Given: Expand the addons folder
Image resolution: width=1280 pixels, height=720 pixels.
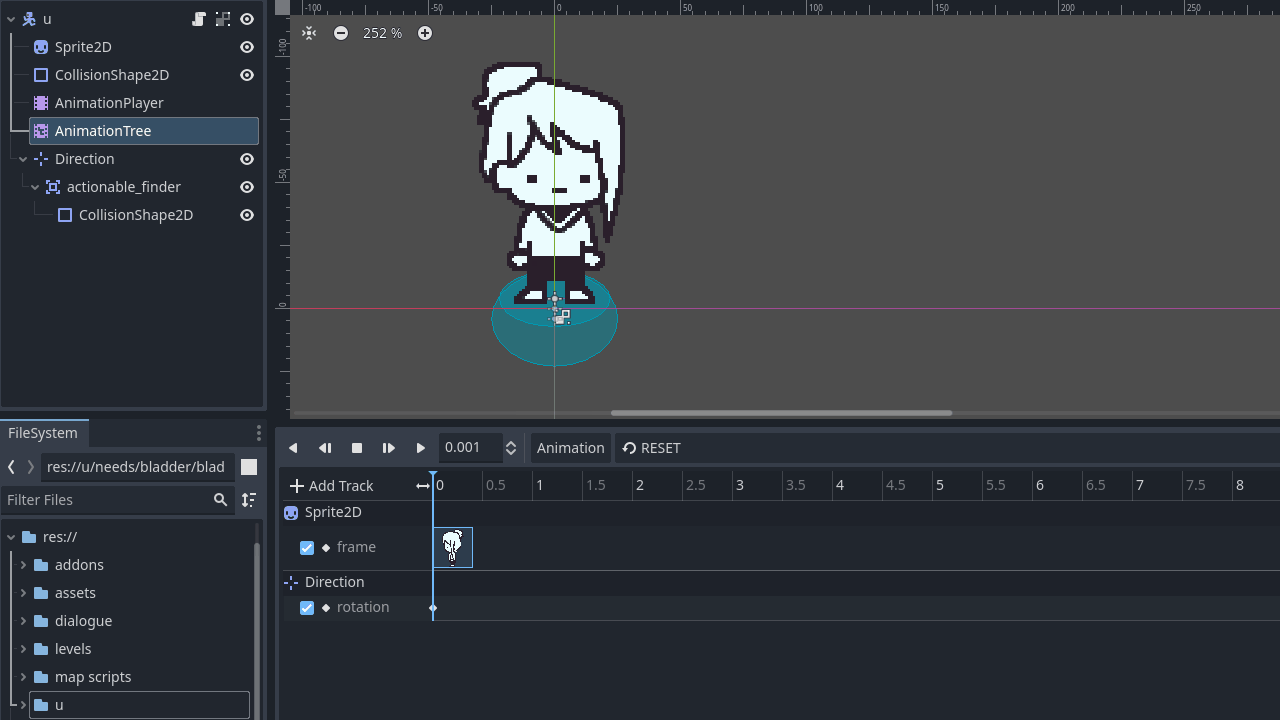Looking at the screenshot, I should [23, 565].
